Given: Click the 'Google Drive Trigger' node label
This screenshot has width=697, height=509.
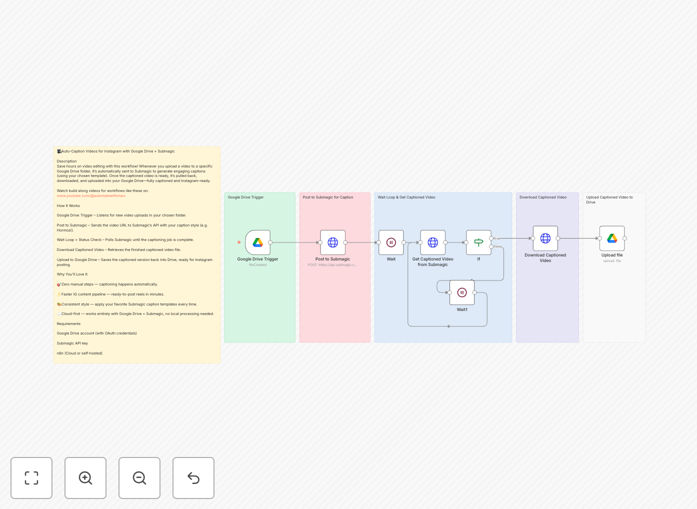Looking at the screenshot, I should click(258, 259).
